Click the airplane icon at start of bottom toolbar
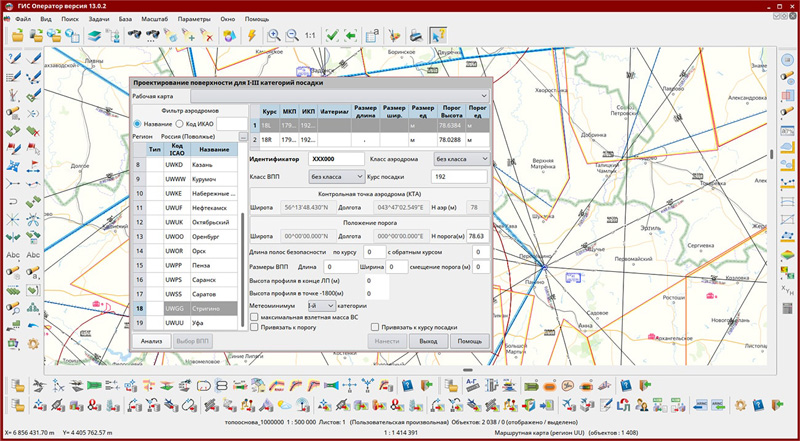The image size is (800, 441). 38,385
